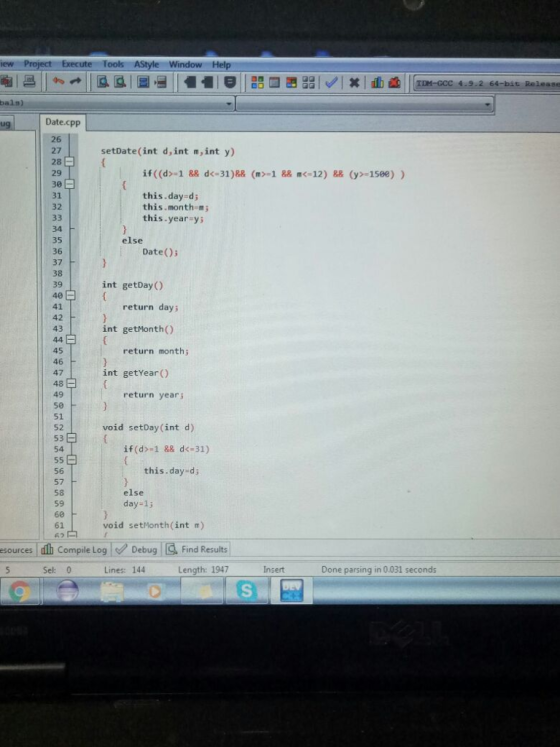Screen dimensions: 560x747
Task: Click 'Length: 1947' in status bar
Action: (203, 570)
